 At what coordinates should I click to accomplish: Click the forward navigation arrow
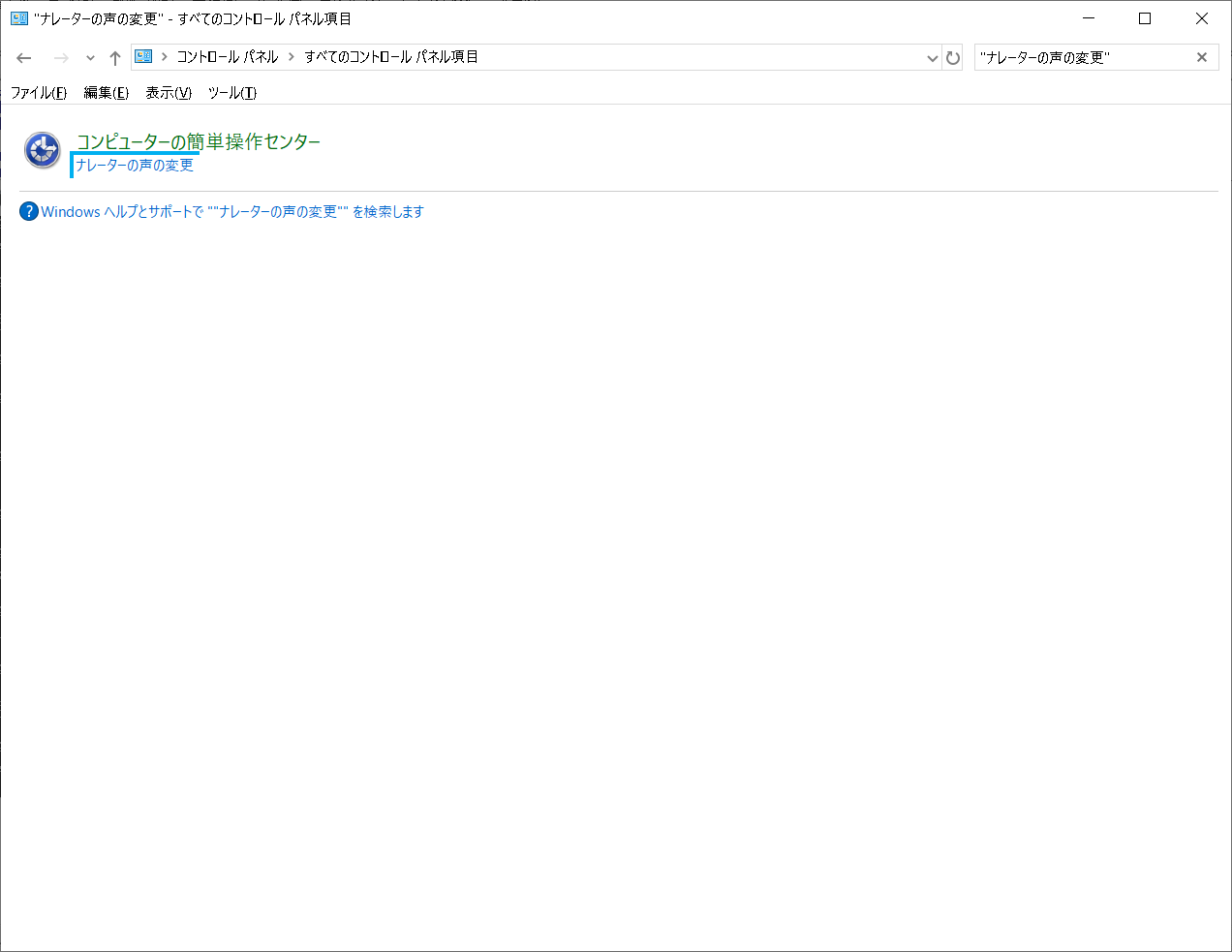click(61, 58)
